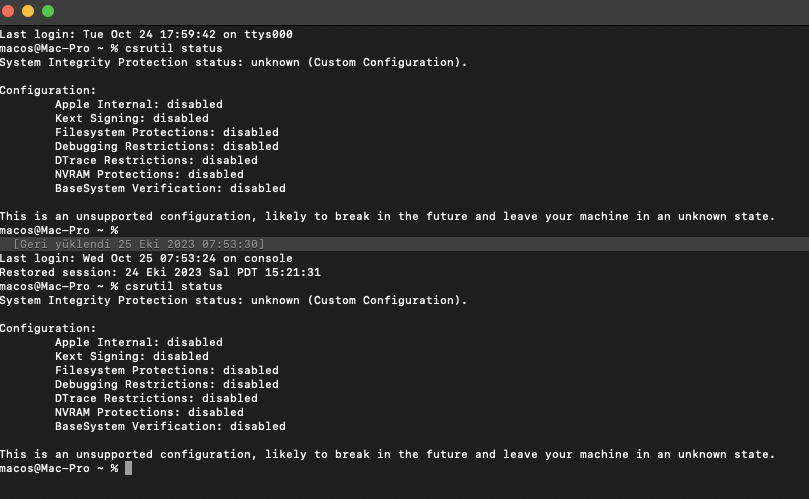The width and height of the screenshot is (809, 499).
Task: Click the empty title bar of the Terminal window
Action: [x=400, y=11]
